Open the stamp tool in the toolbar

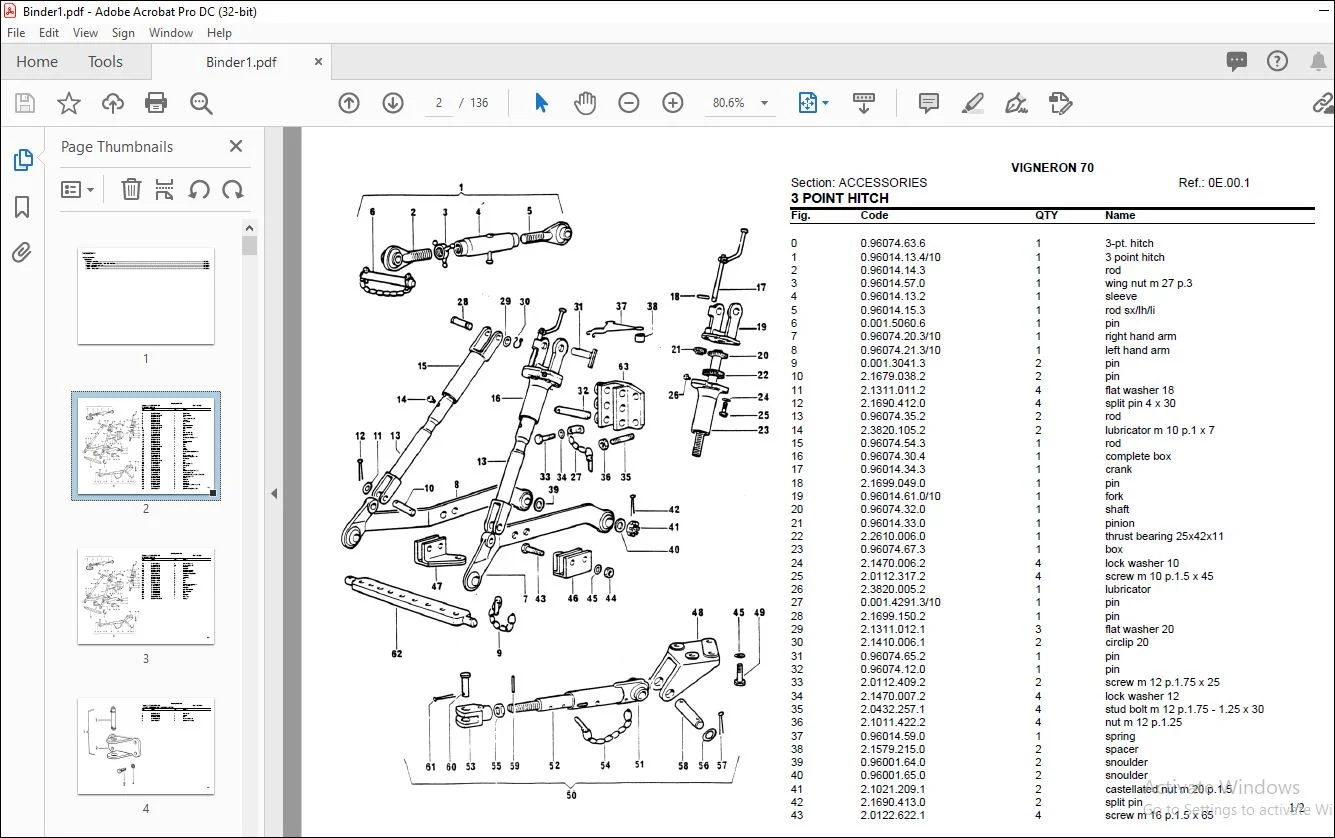click(1061, 103)
